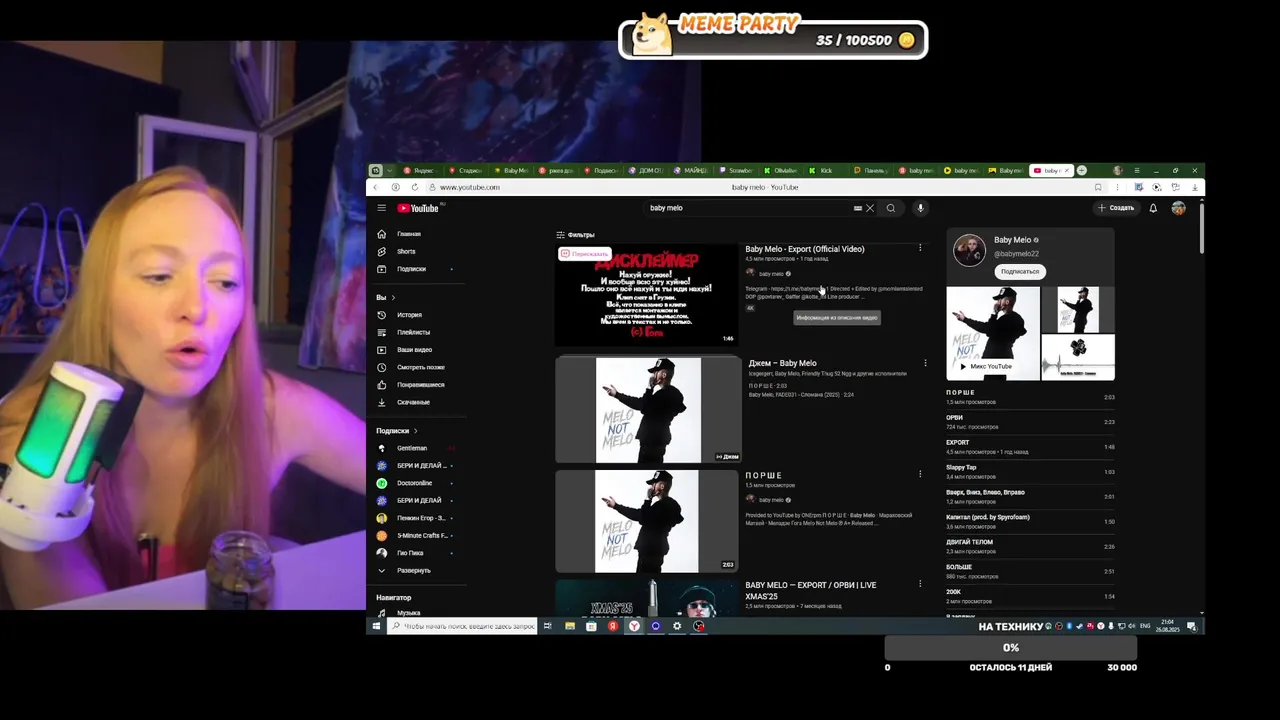Click the Windows taskbar search box
1280x720 pixels.
tap(462, 626)
